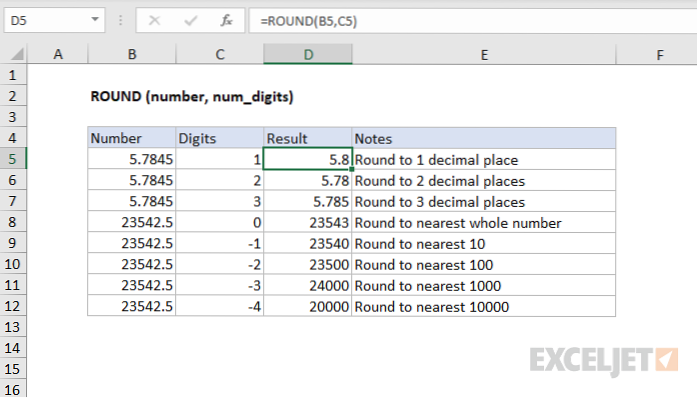The width and height of the screenshot is (697, 398).
Task: Click the Number cell 23542.5 in row 12
Action: (x=132, y=306)
